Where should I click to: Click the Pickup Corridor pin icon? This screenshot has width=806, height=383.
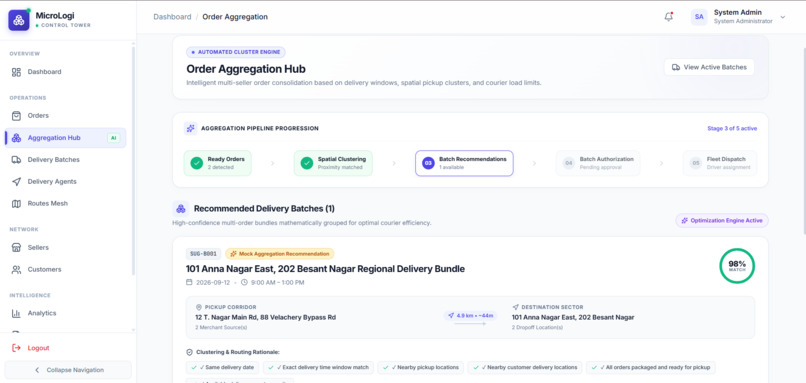pos(199,307)
